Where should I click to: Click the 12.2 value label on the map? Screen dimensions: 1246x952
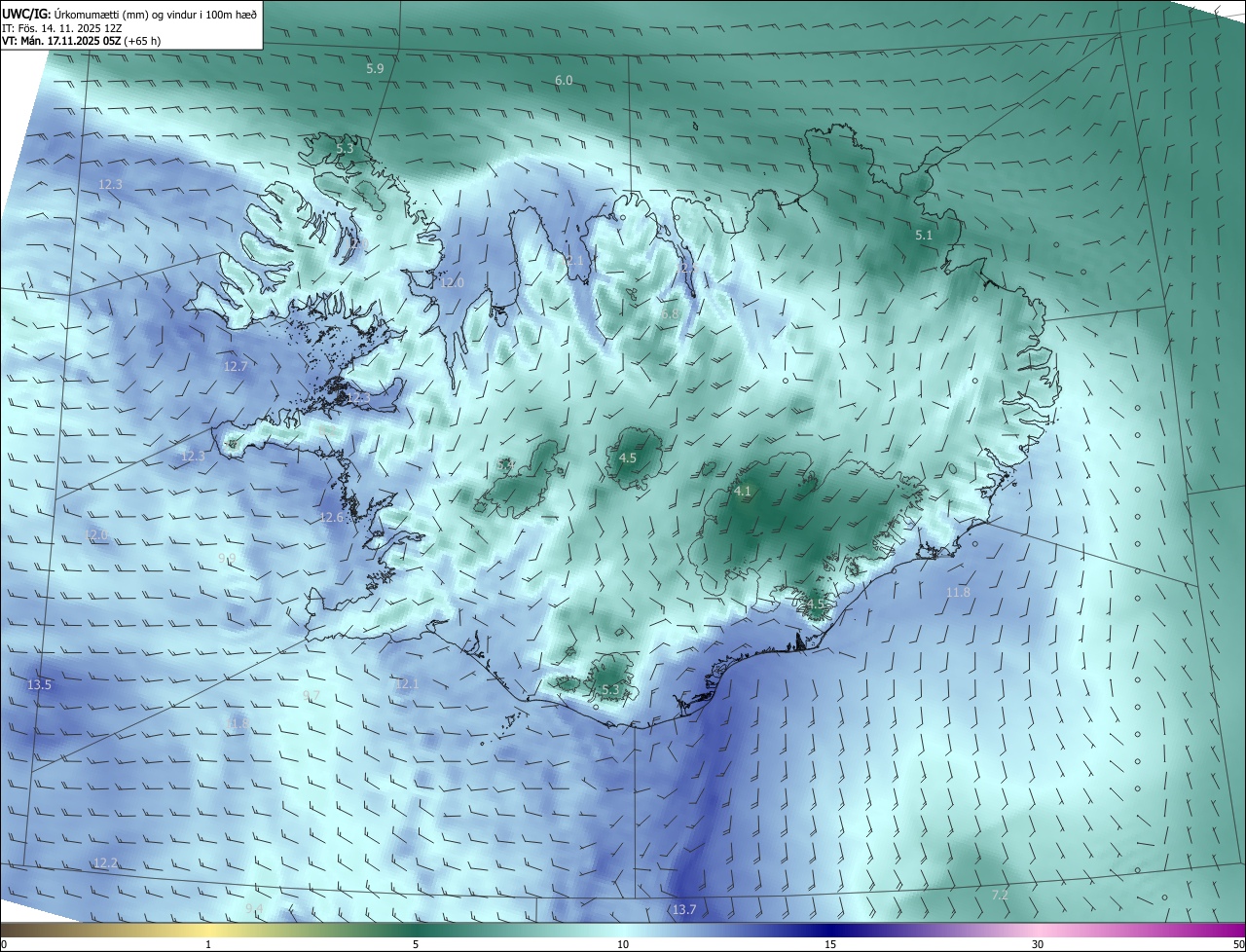(106, 863)
